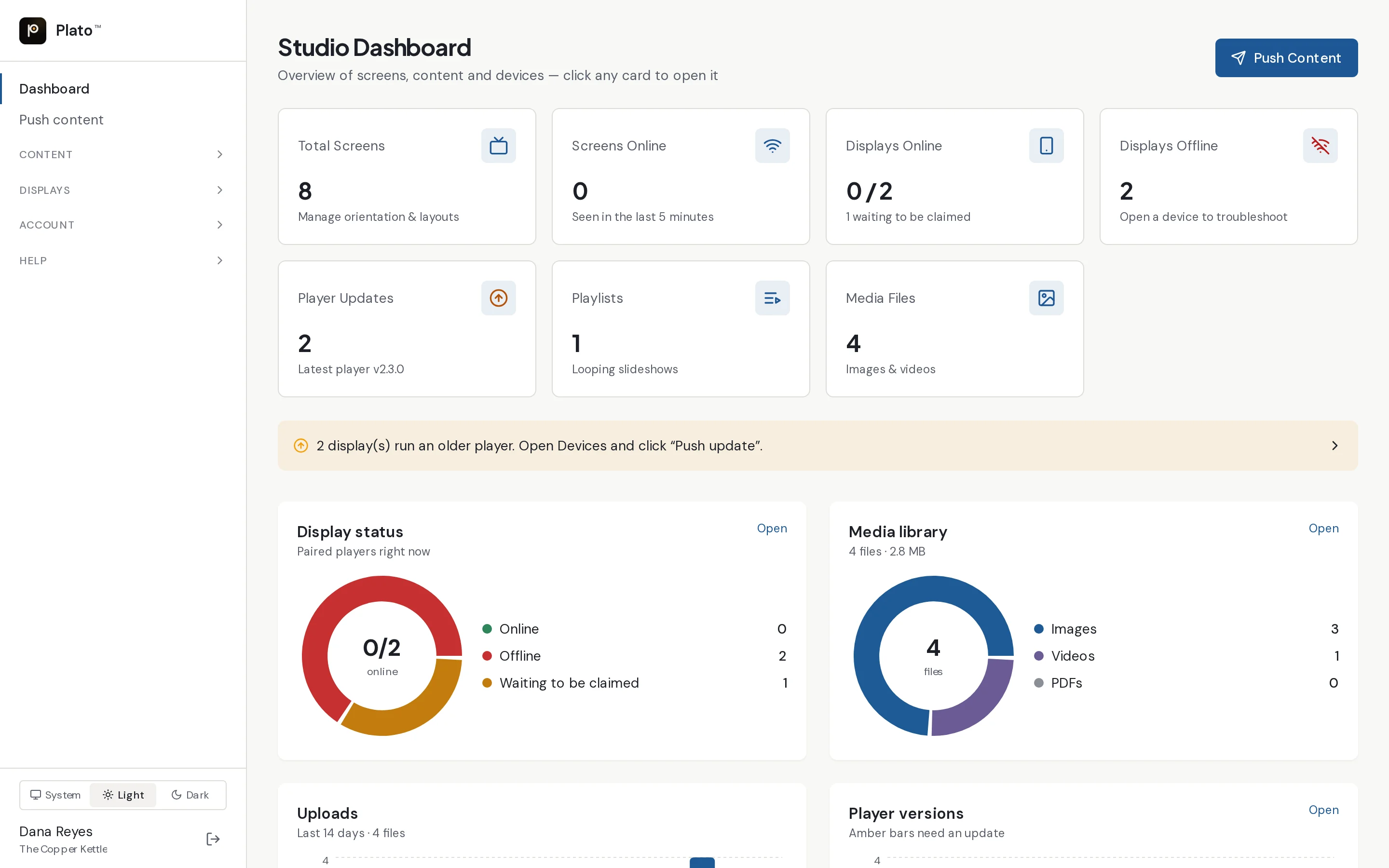The image size is (1389, 868).
Task: Click the Plato logo icon
Action: (x=33, y=30)
